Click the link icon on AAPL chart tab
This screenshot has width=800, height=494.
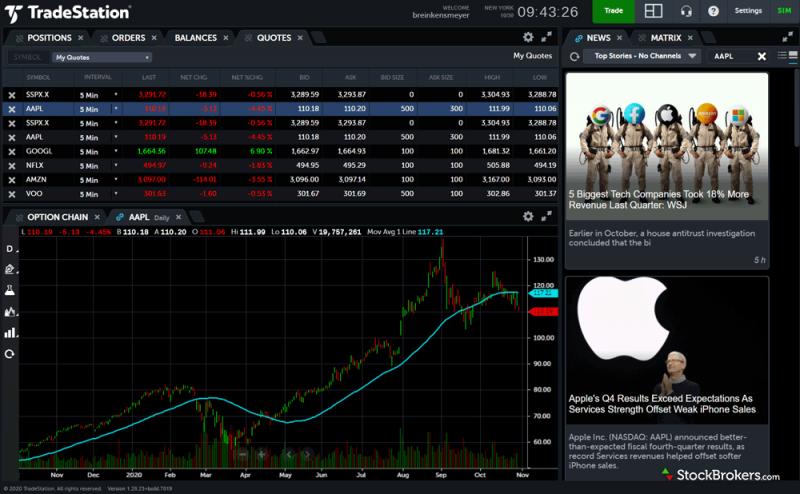click(120, 217)
